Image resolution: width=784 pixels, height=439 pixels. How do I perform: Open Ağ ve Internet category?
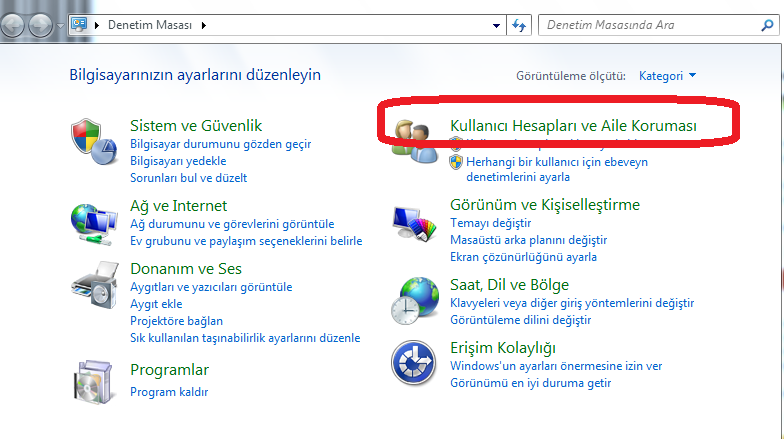click(x=178, y=206)
